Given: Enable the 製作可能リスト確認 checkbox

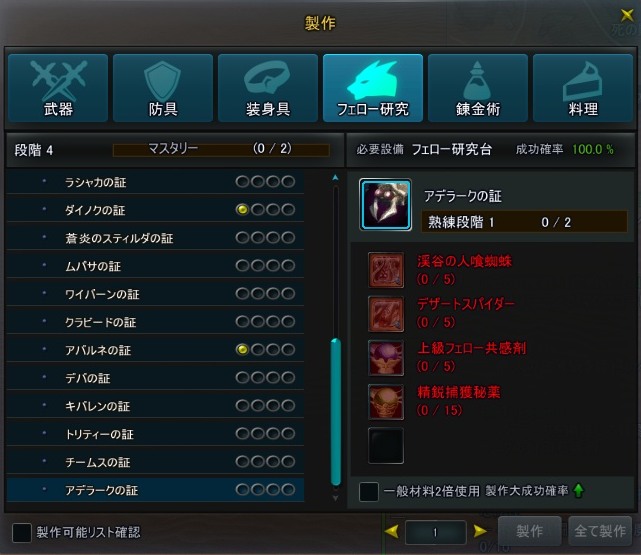Looking at the screenshot, I should [x=22, y=533].
